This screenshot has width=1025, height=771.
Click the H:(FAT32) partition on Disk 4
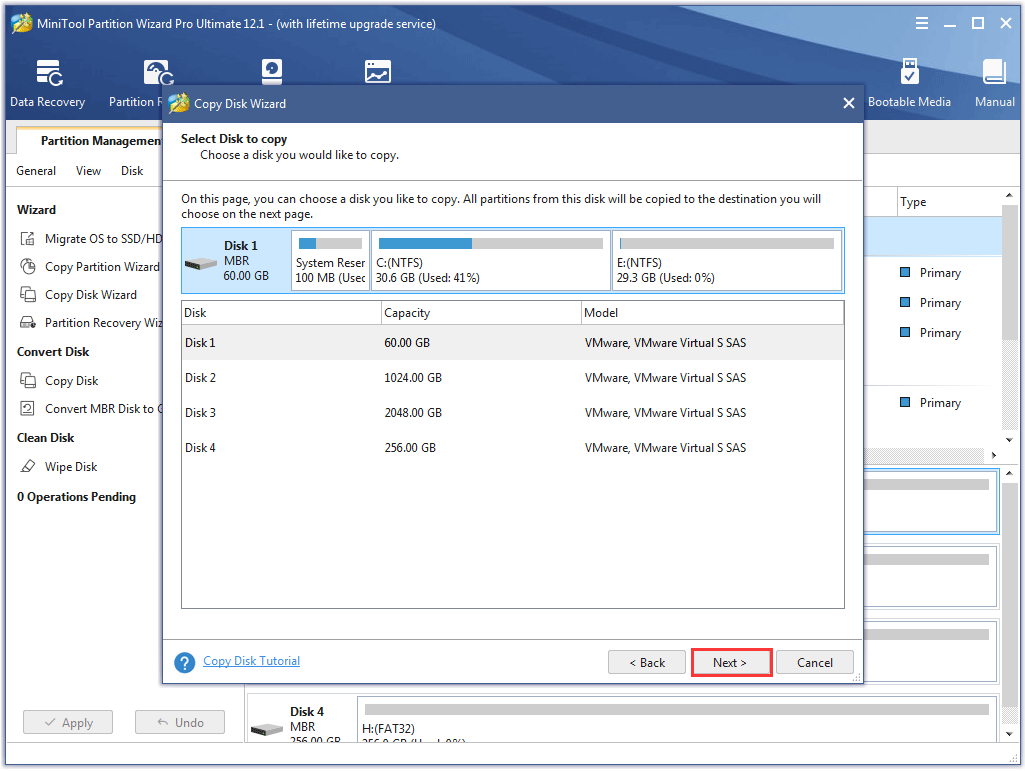(678, 719)
